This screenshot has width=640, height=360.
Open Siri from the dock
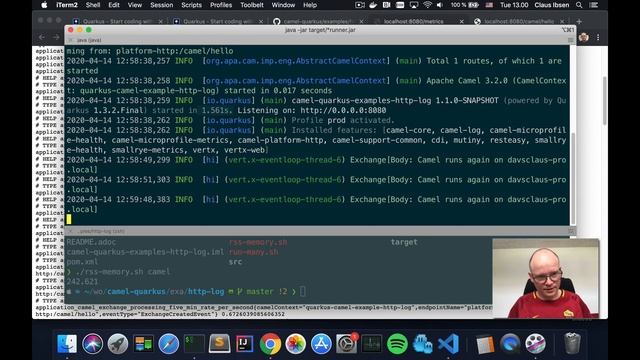click(92, 344)
